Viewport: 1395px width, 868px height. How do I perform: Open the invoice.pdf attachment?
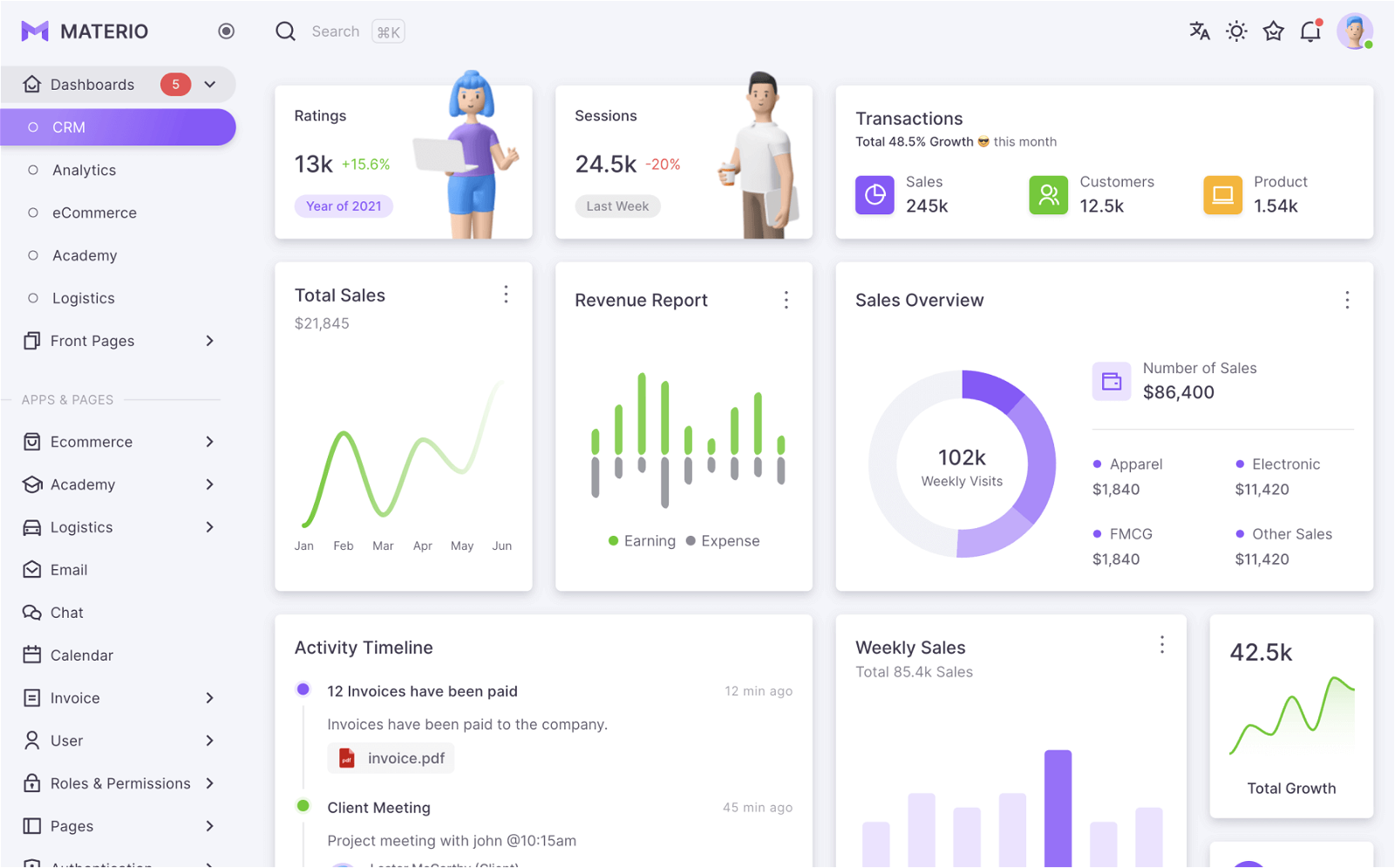tap(391, 758)
